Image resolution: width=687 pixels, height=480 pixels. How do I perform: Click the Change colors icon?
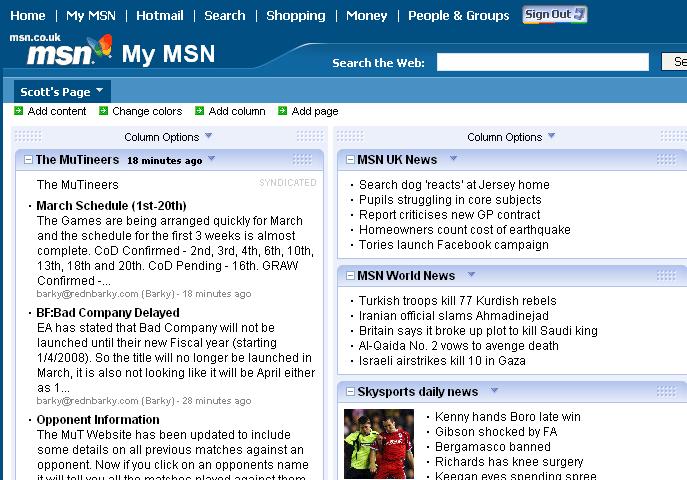(x=104, y=111)
